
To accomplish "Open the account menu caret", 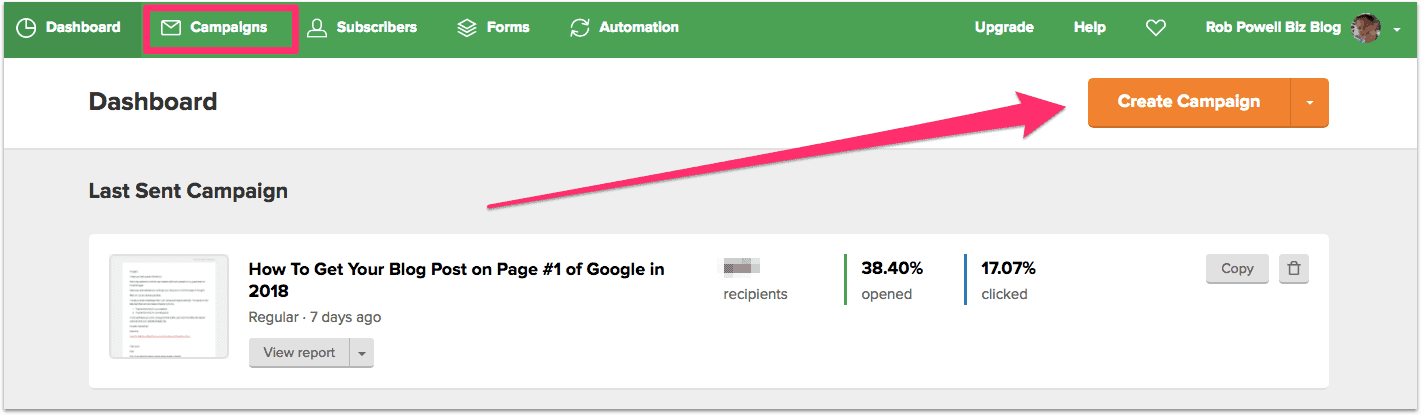I will pyautogui.click(x=1397, y=30).
